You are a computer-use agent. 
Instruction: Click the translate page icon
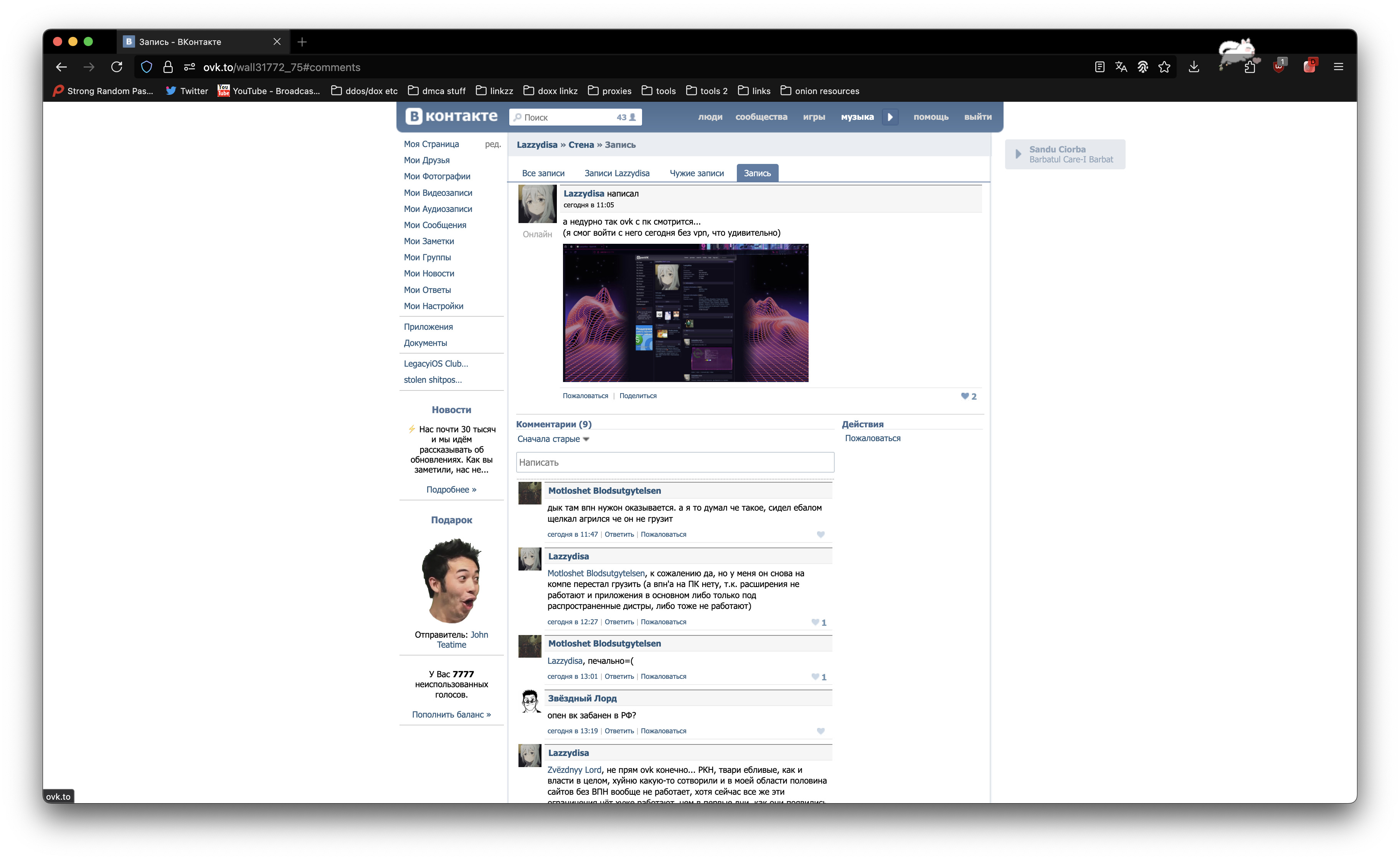pos(1121,67)
